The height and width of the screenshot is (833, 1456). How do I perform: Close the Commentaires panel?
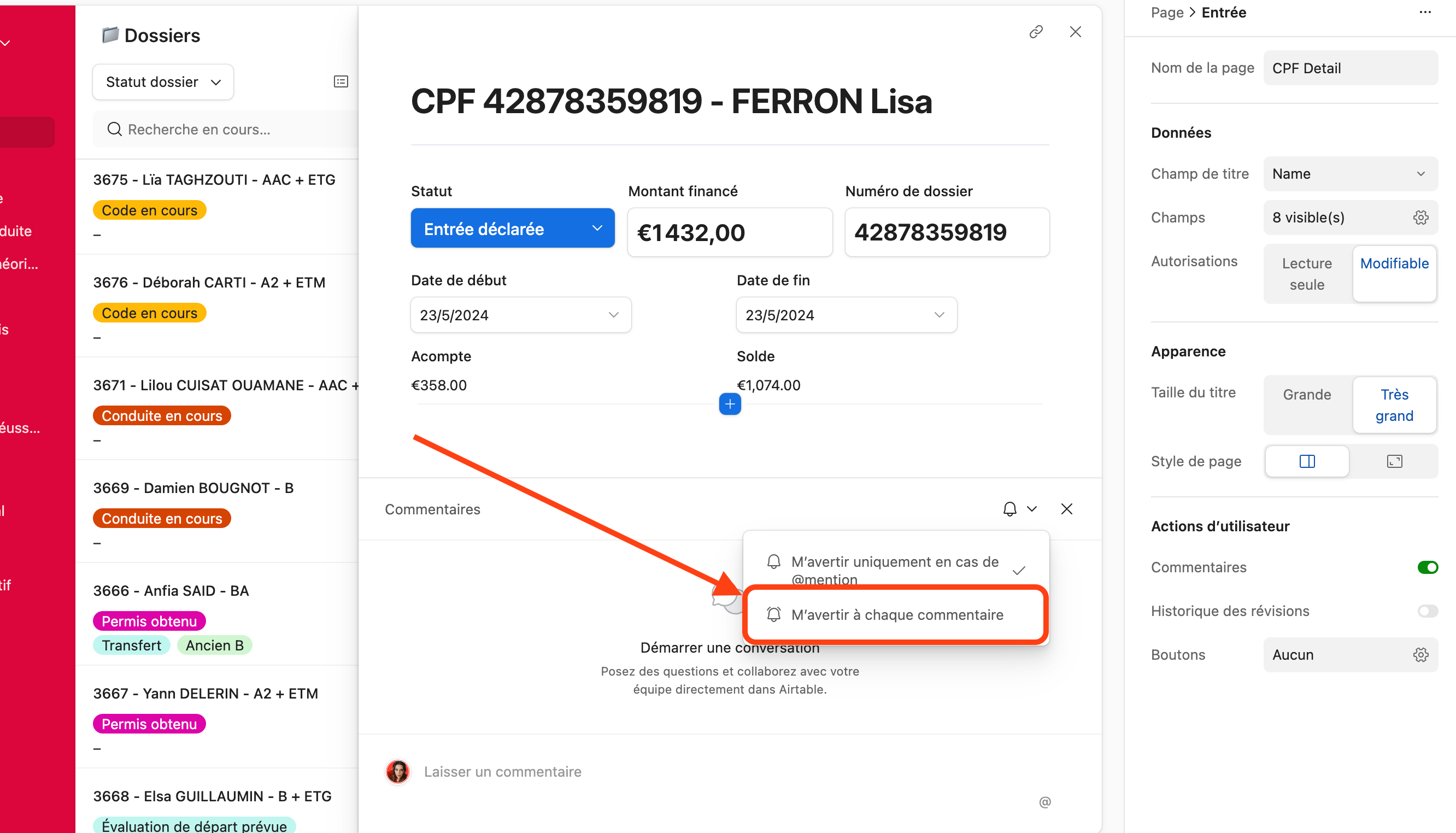pos(1066,509)
